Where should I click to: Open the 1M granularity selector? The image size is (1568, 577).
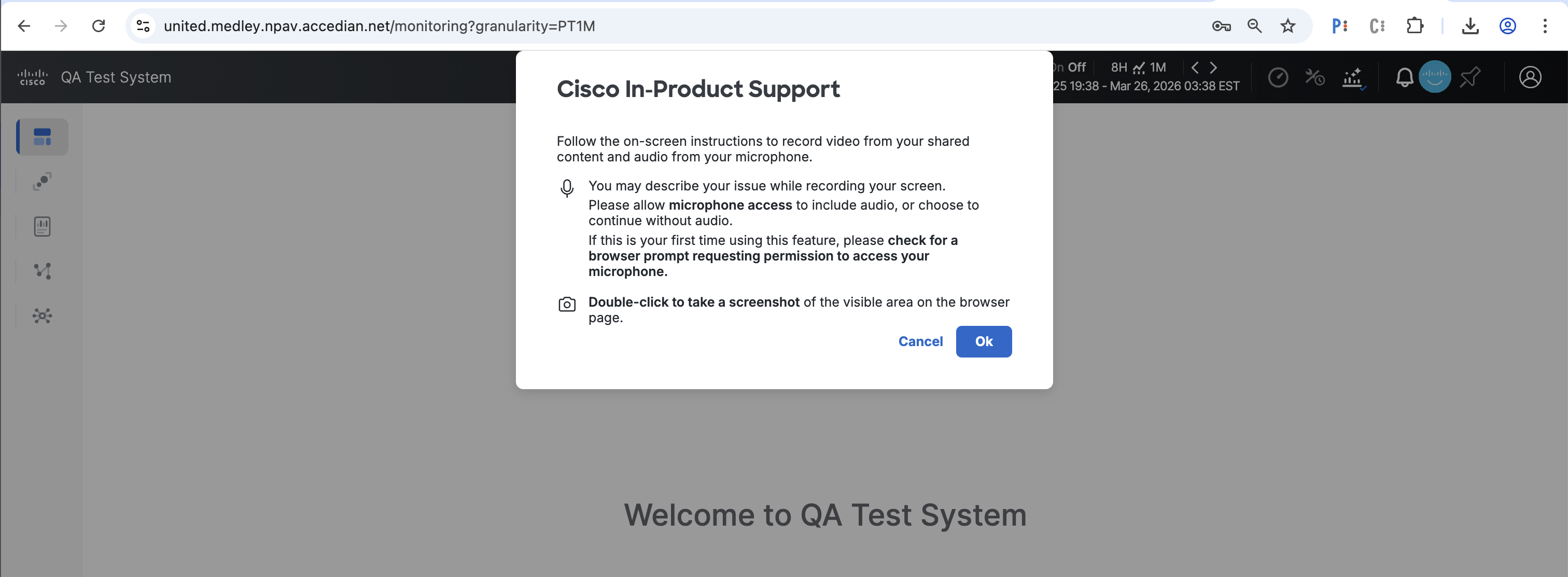(x=1157, y=67)
